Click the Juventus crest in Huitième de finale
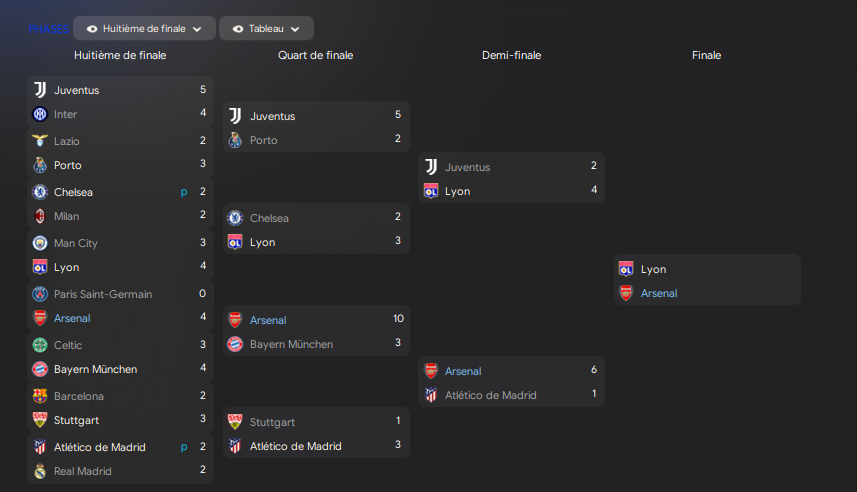This screenshot has width=857, height=492. [40, 90]
